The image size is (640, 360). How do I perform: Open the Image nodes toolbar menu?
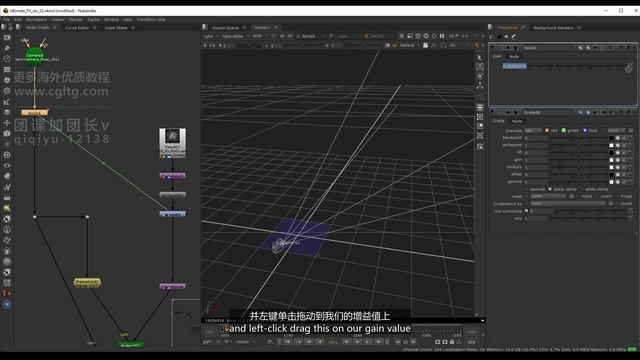click(7, 38)
